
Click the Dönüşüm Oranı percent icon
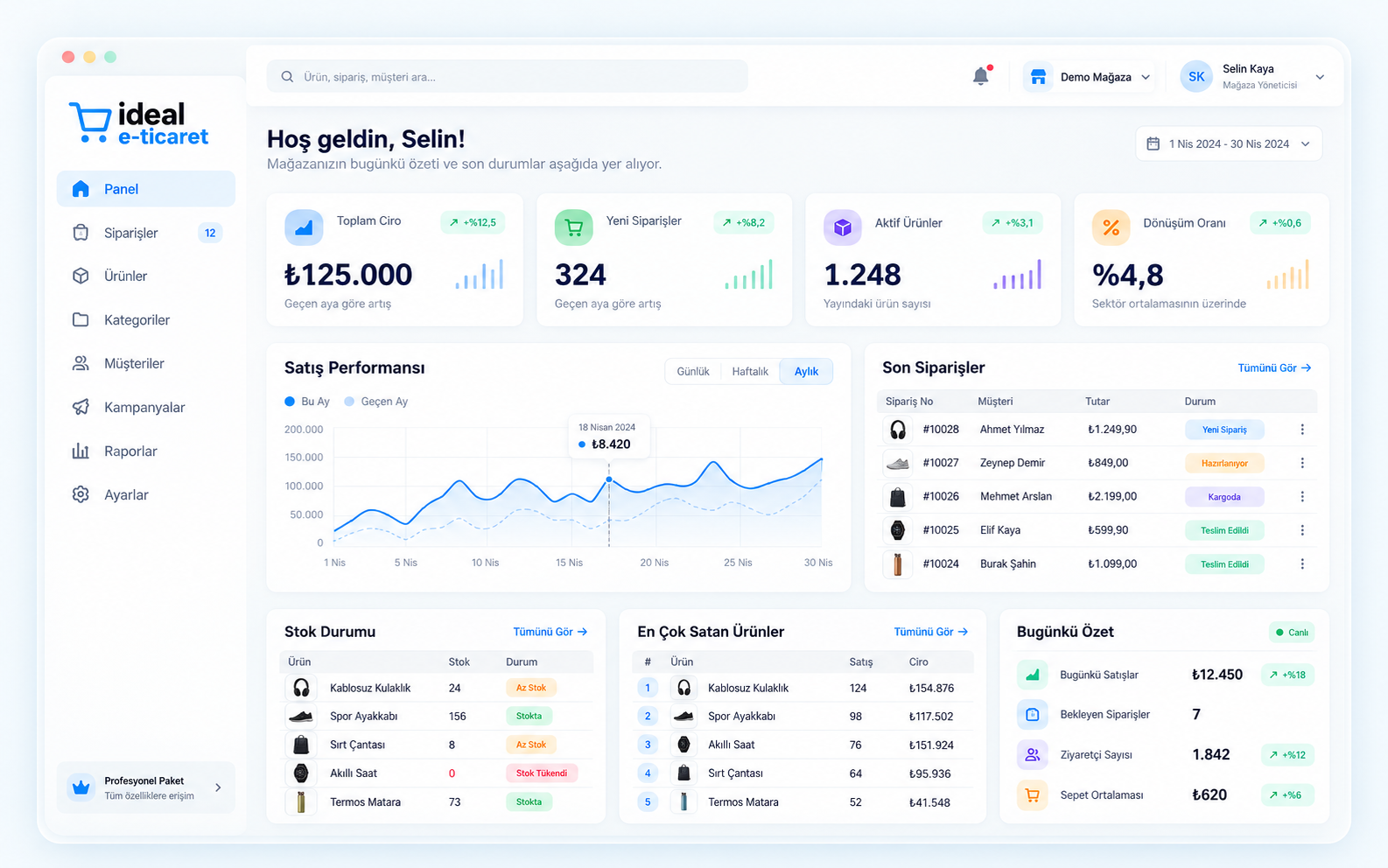[x=1111, y=227]
